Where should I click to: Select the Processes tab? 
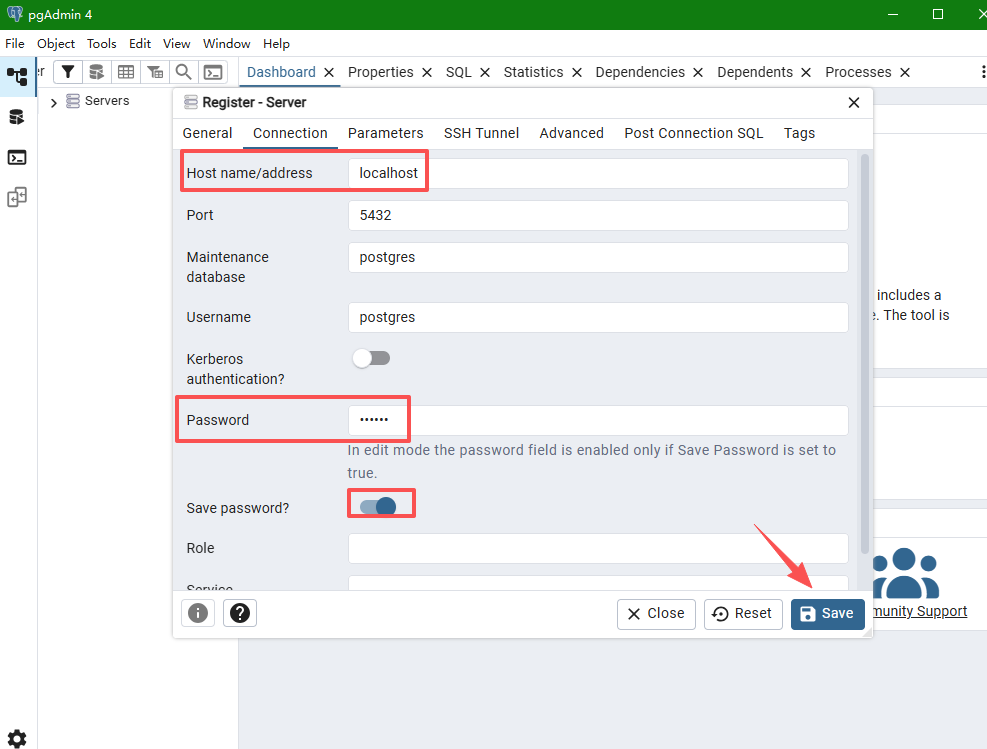pos(858,72)
